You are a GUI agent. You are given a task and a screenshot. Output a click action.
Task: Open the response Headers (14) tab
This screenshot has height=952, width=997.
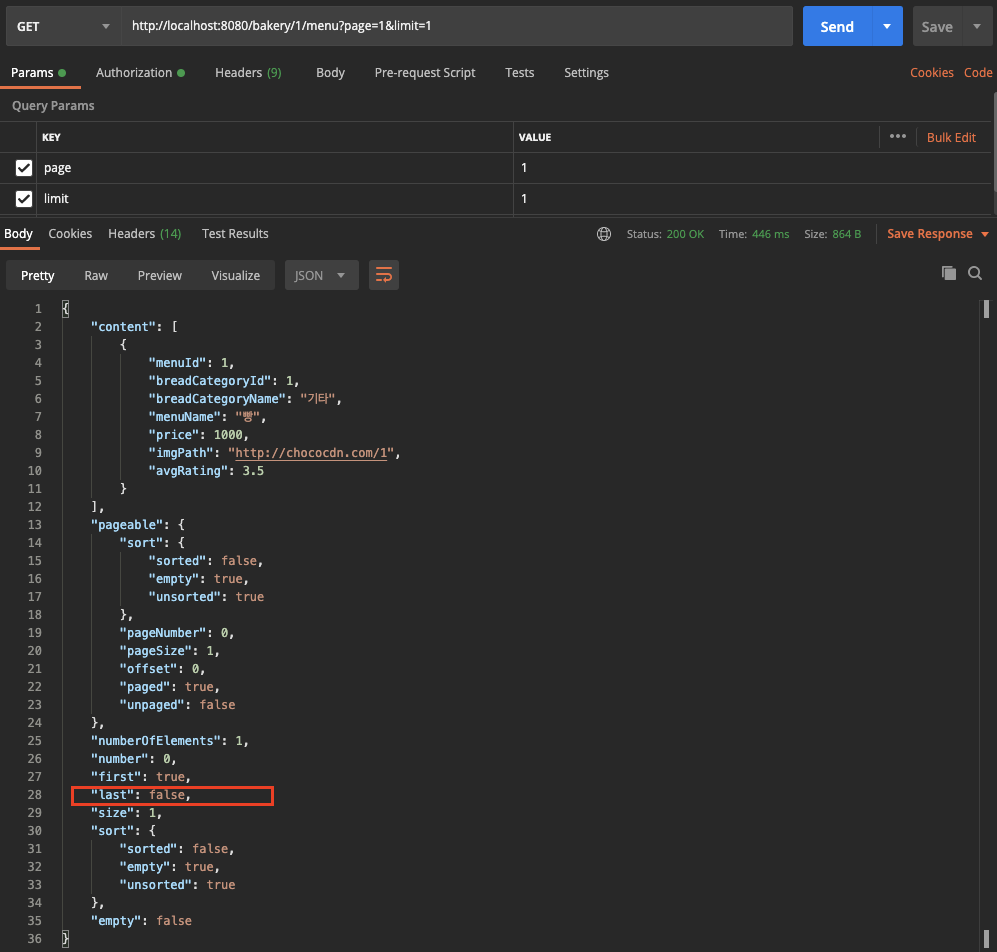point(144,233)
